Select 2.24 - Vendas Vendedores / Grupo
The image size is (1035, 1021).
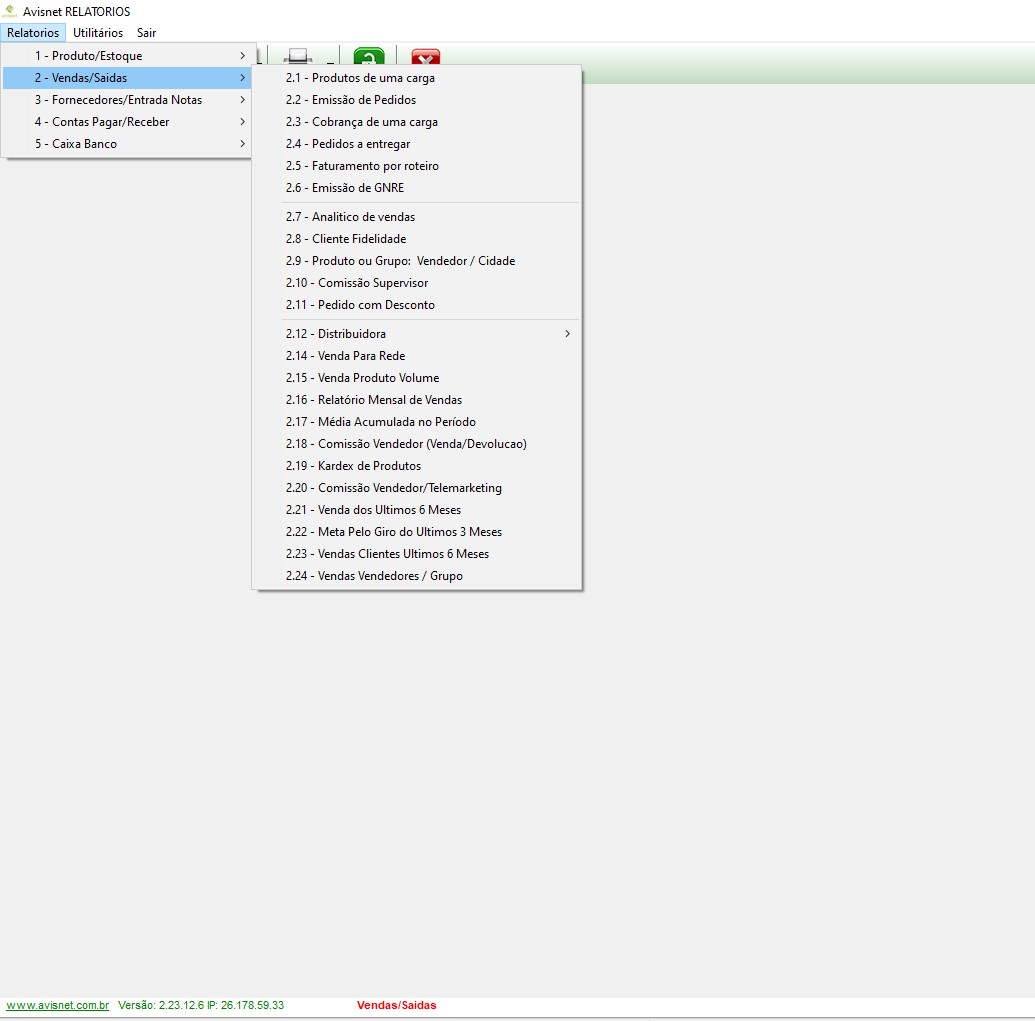[374, 576]
